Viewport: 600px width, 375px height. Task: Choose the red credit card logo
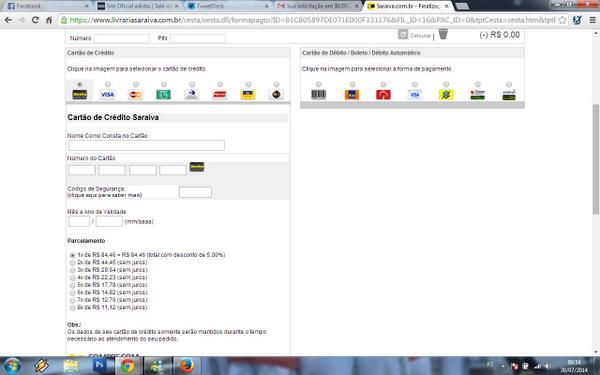(x=220, y=94)
